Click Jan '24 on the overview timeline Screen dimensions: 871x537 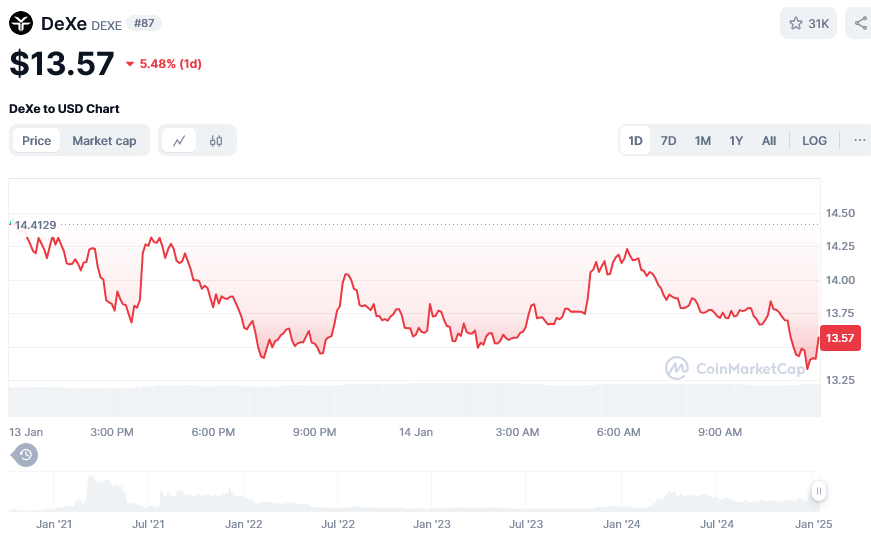[x=622, y=524]
